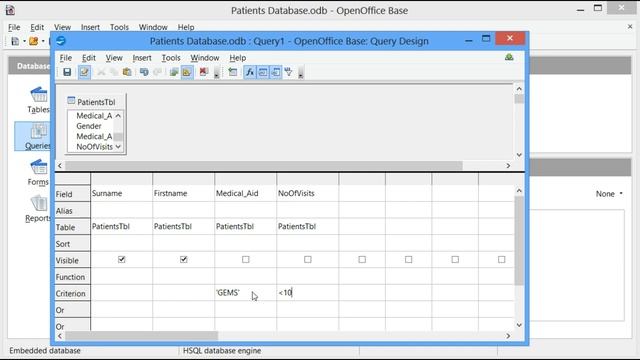Click the Cut icon in Query Design toolbar
The image size is (640, 360).
(101, 72)
